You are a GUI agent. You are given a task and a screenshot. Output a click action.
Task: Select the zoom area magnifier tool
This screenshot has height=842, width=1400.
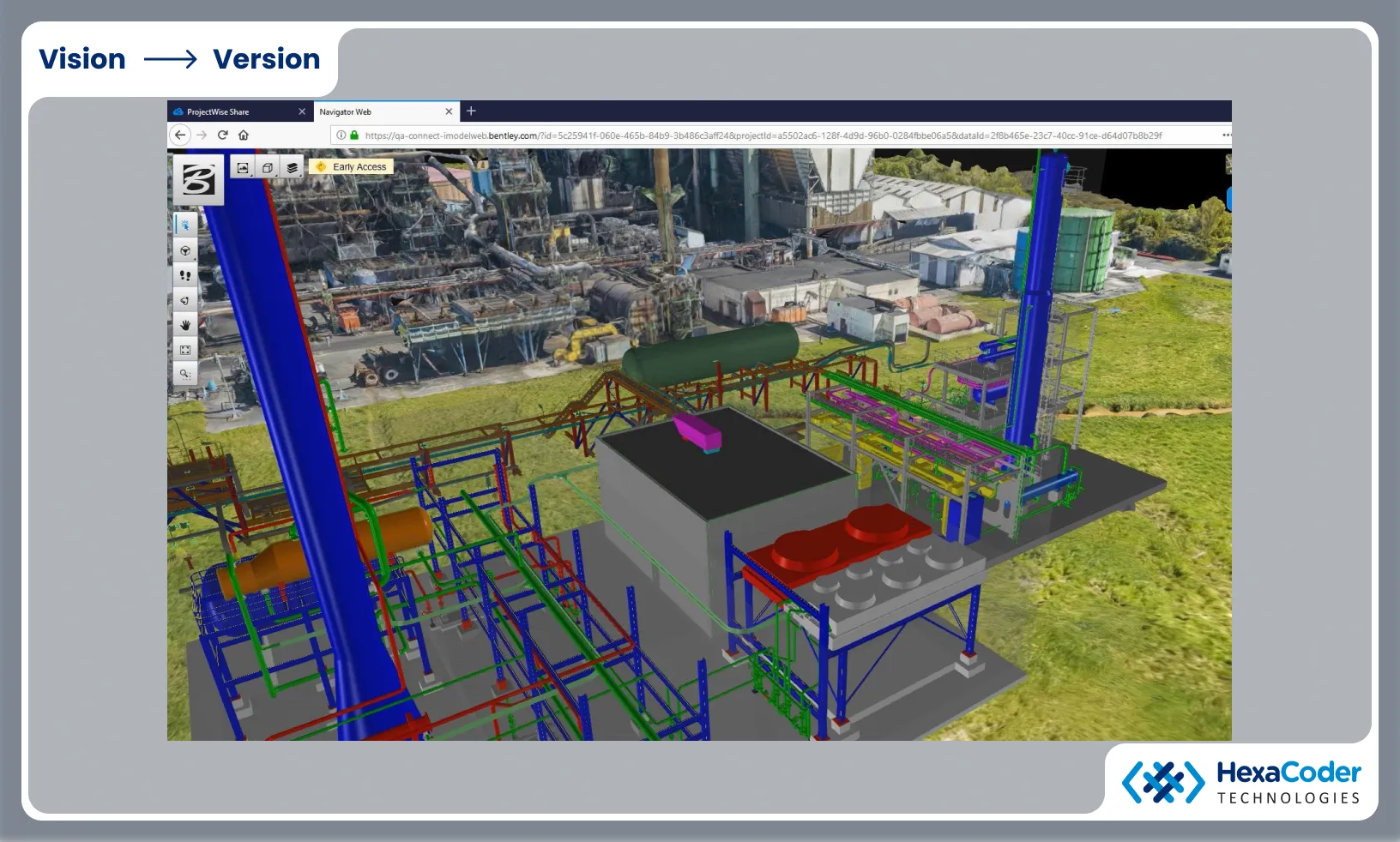point(185,373)
